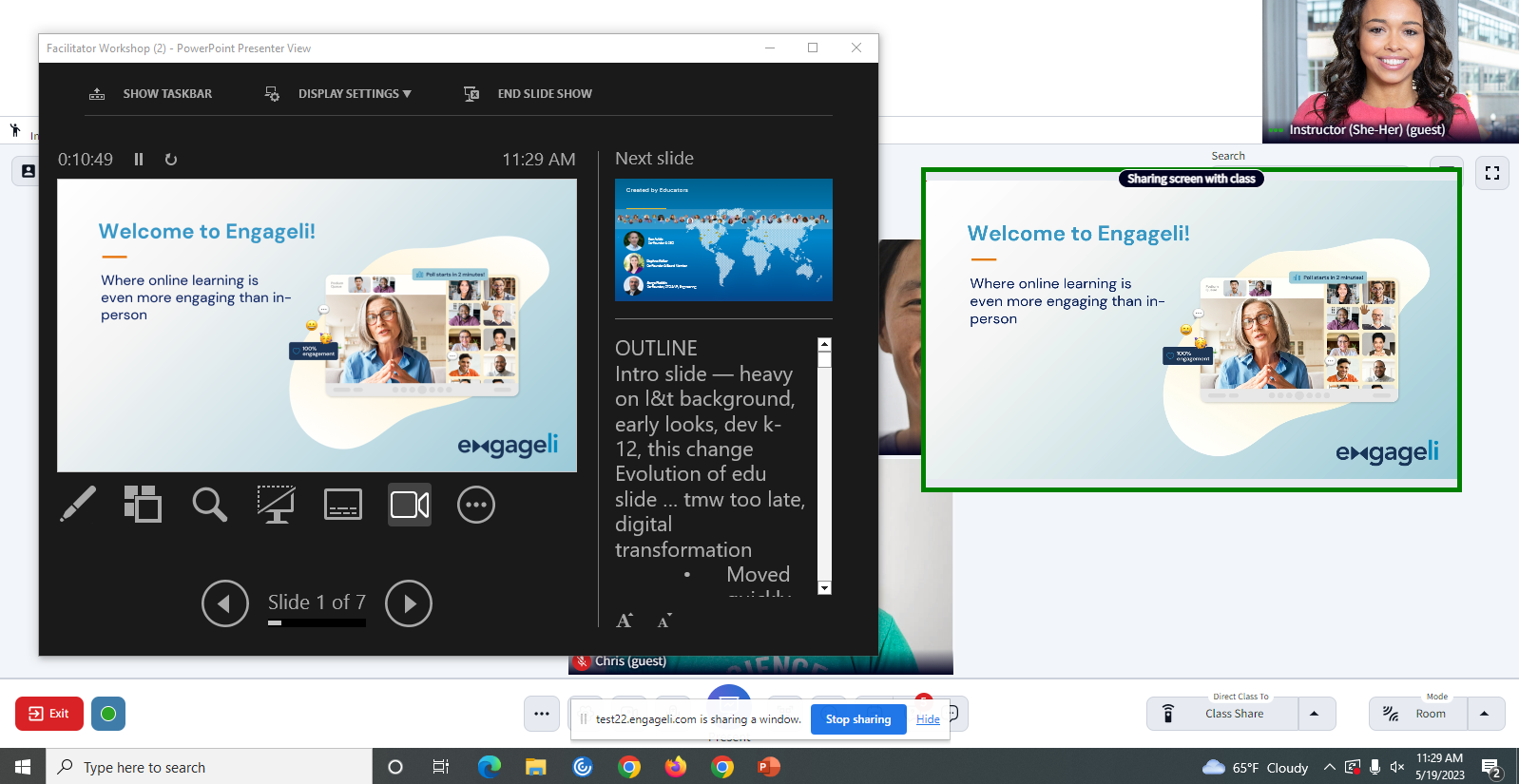
Task: Expand the Room mode dropdown arrow
Action: 1484,714
